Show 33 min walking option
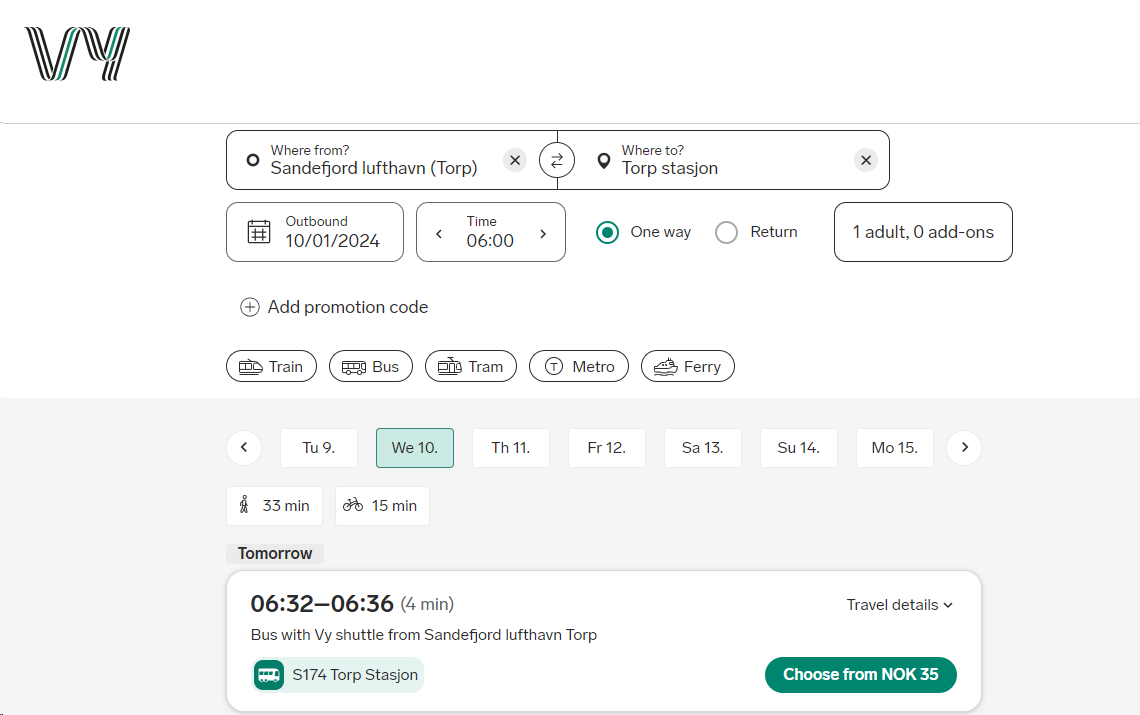Image resolution: width=1140 pixels, height=715 pixels. [274, 506]
